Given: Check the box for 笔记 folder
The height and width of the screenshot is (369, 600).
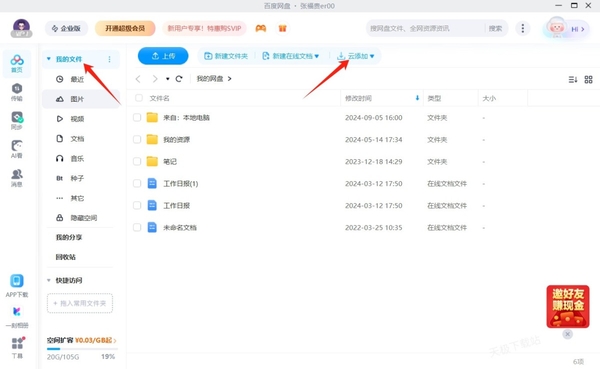Looking at the screenshot, I should coord(137,161).
